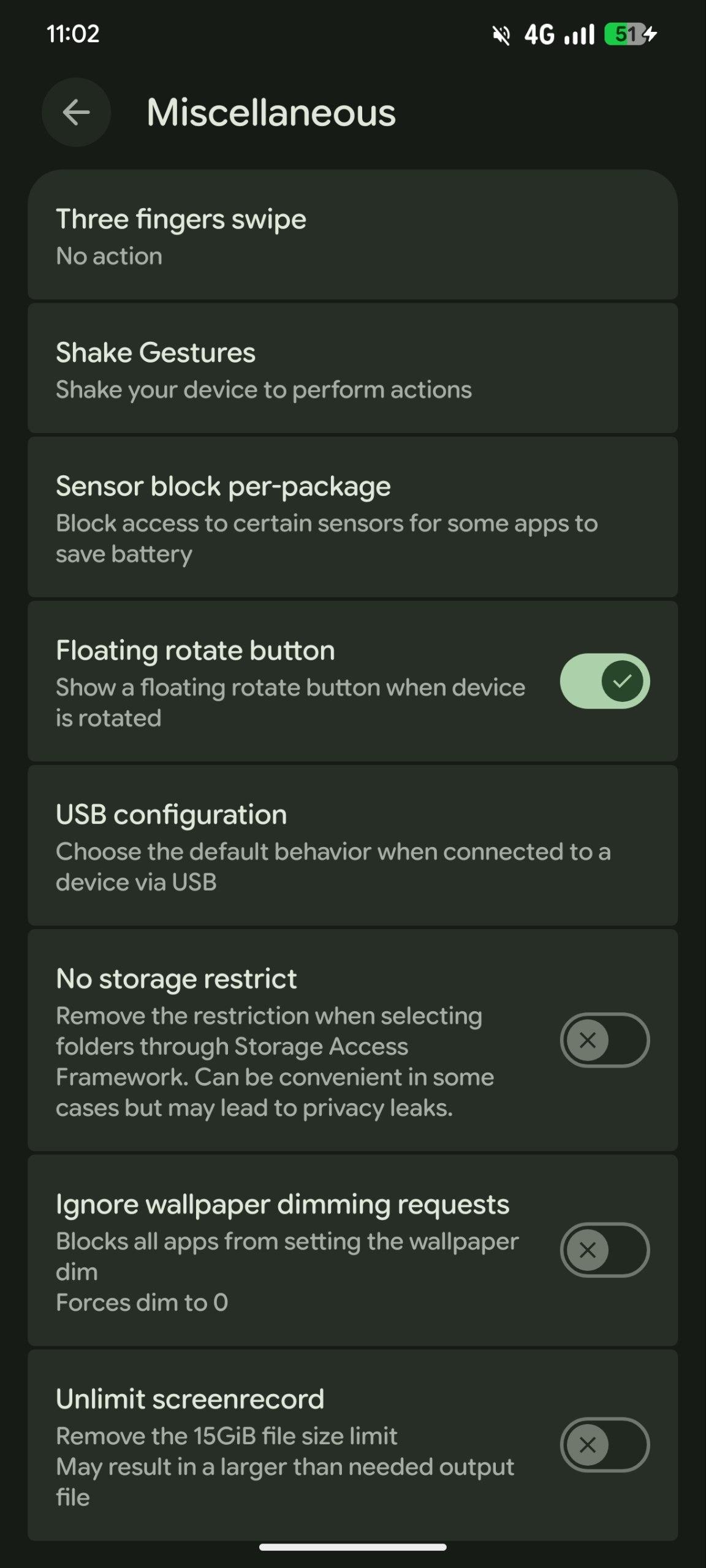Screen dimensions: 706x1568
Task: Tap the back arrow icon
Action: 76,113
